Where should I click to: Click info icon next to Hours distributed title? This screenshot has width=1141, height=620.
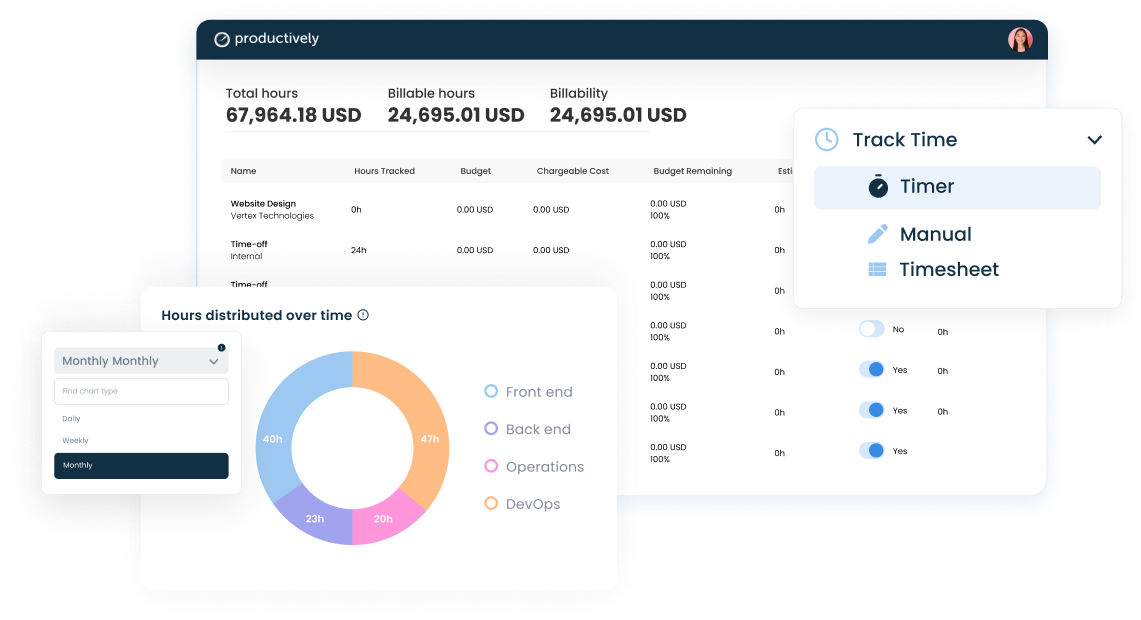[363, 315]
